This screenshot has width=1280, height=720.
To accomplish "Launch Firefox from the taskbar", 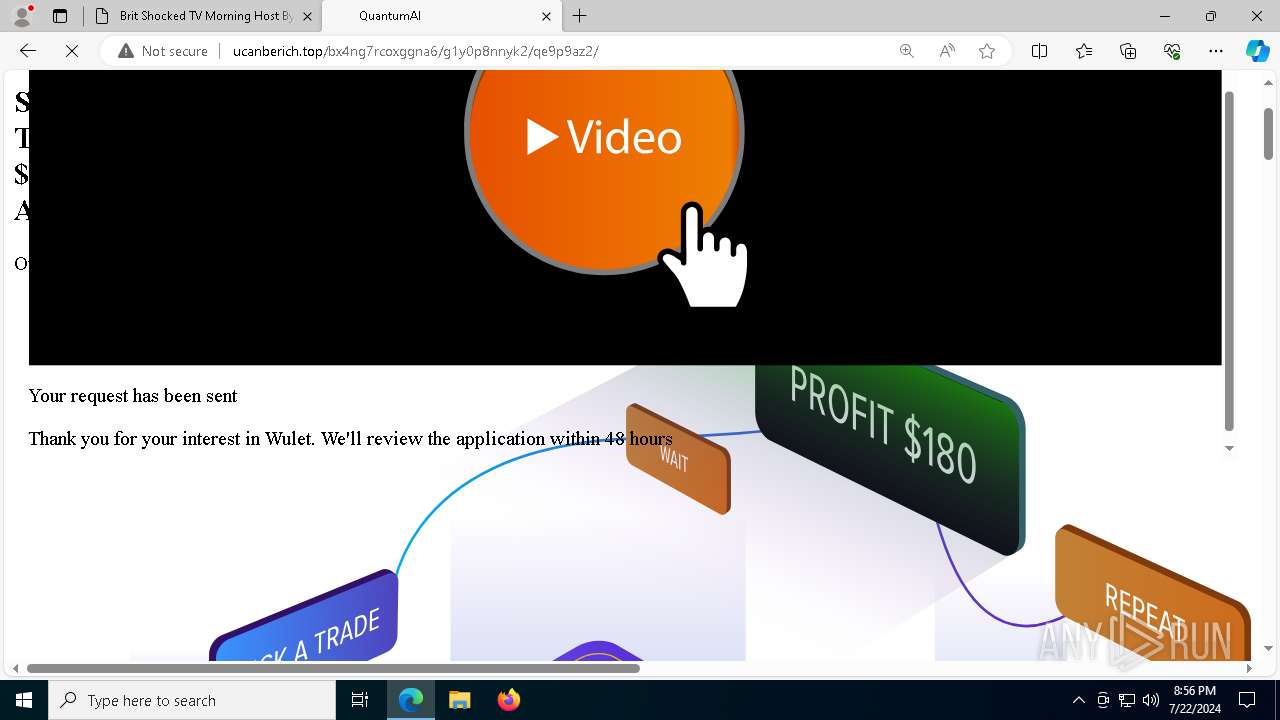I will point(508,700).
